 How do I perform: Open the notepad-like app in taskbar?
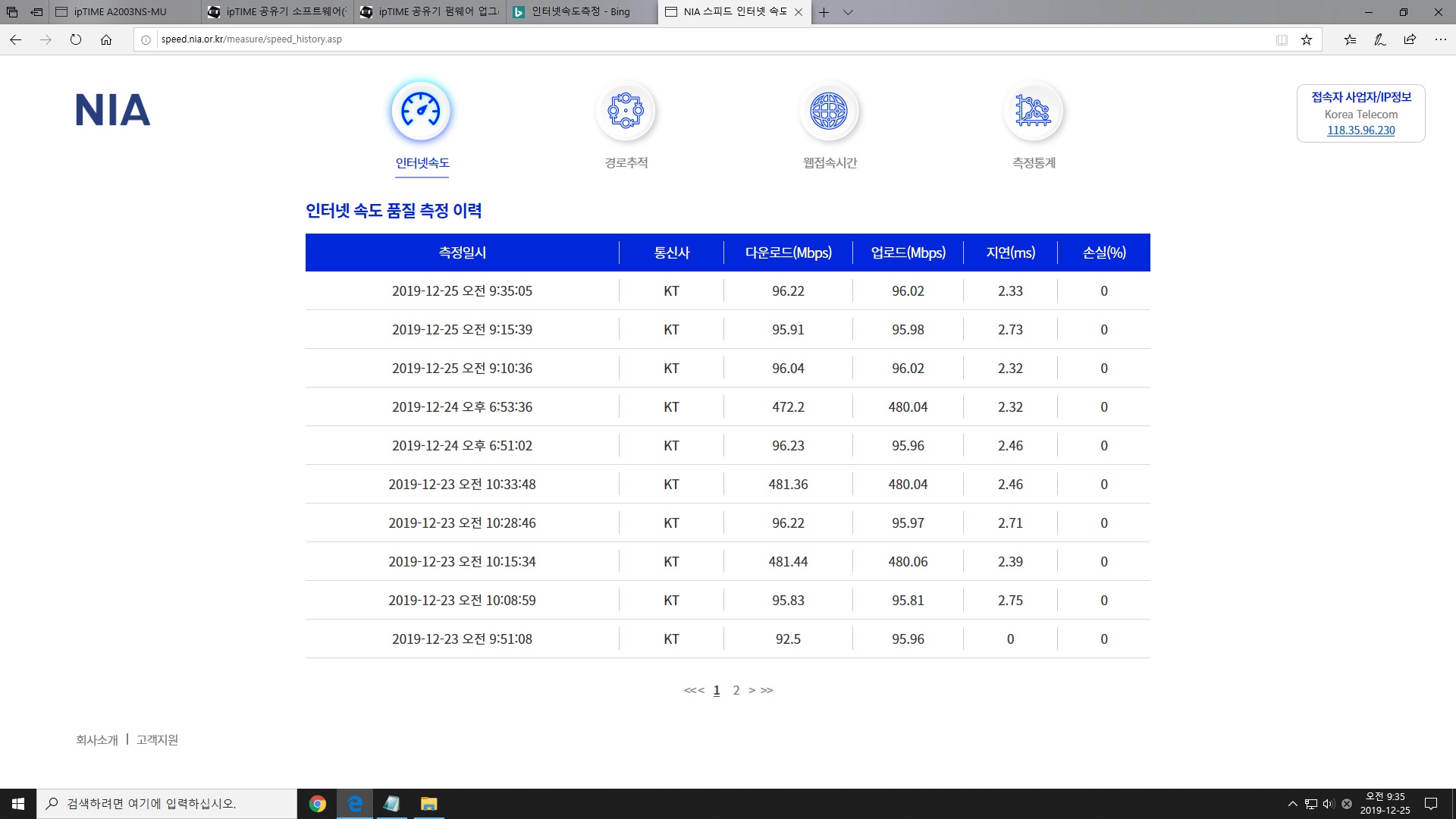392,804
